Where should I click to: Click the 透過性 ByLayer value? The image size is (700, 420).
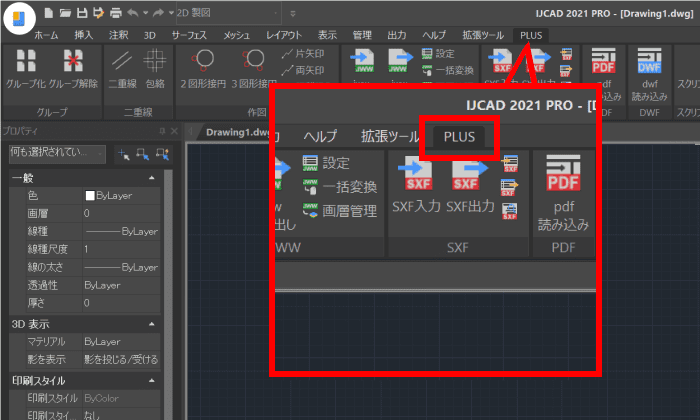click(121, 285)
